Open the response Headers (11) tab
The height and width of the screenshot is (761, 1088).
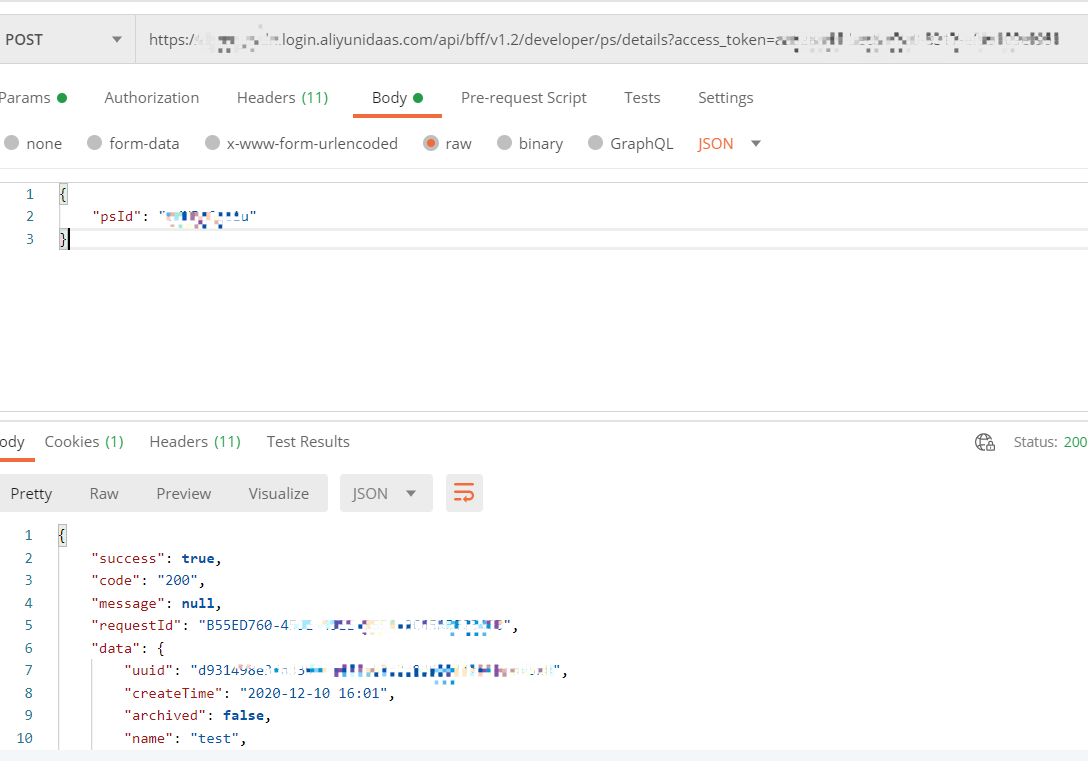(x=195, y=442)
